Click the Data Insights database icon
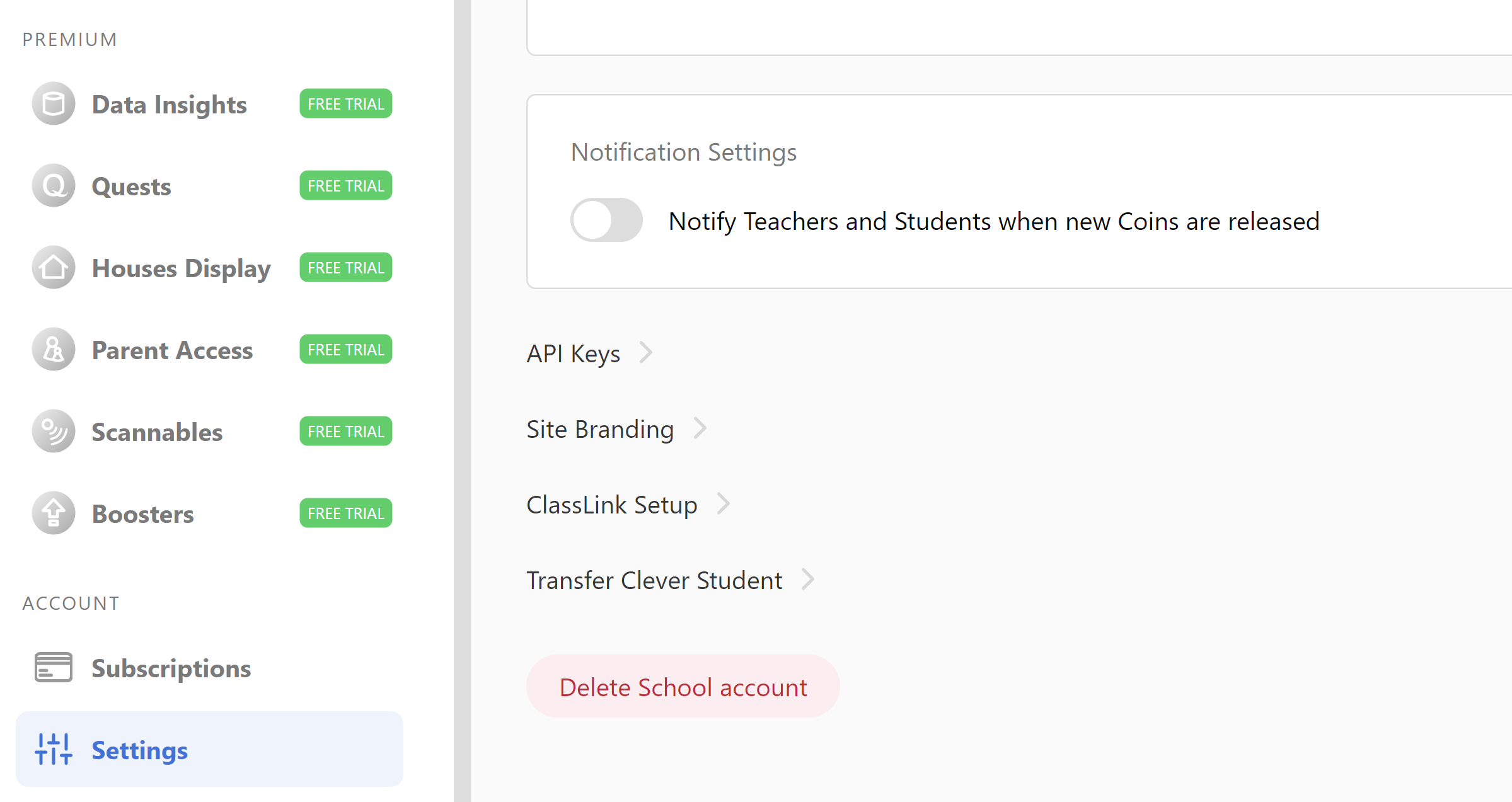The image size is (1512, 802). click(x=54, y=104)
